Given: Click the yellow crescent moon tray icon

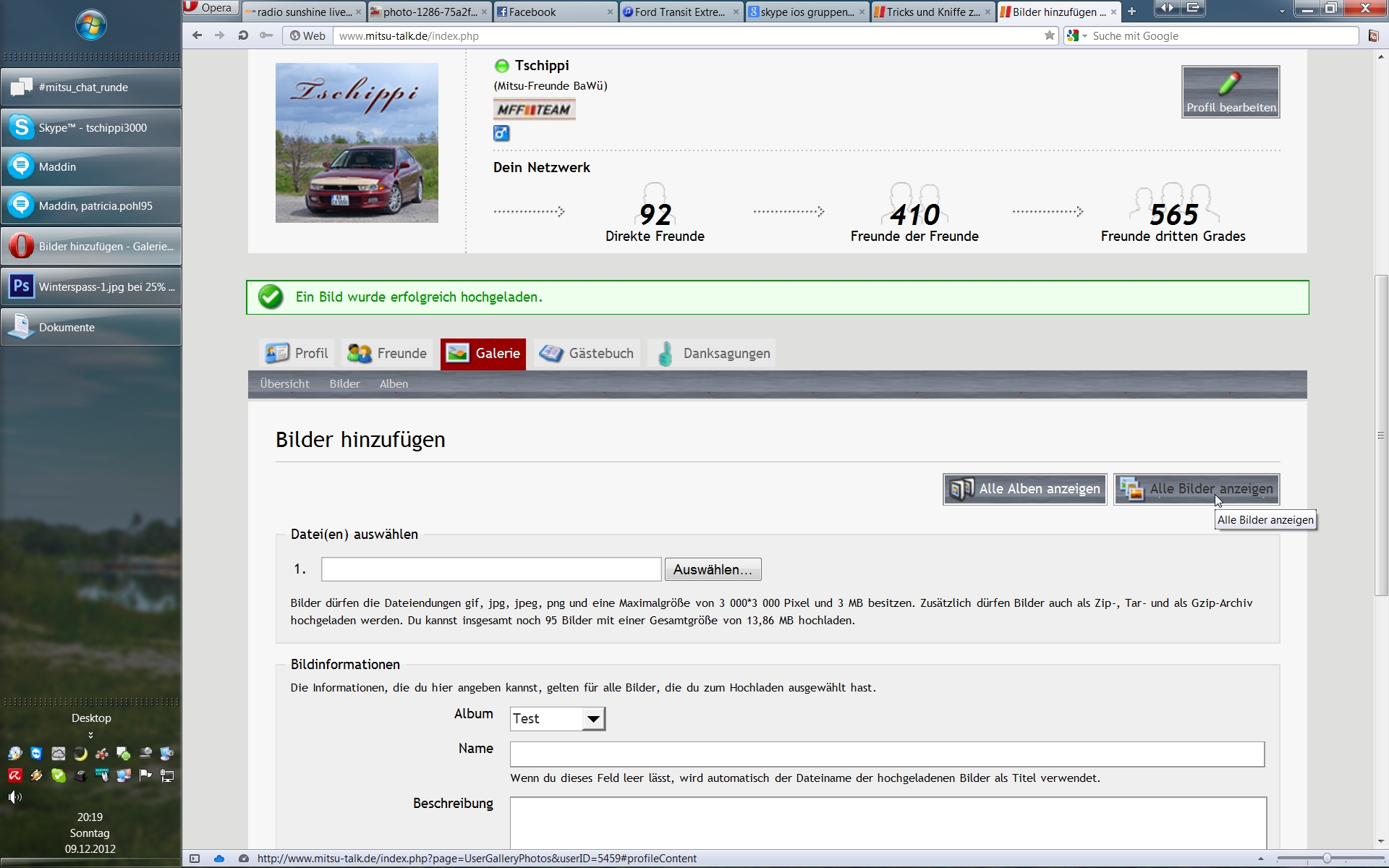Looking at the screenshot, I should [x=80, y=754].
